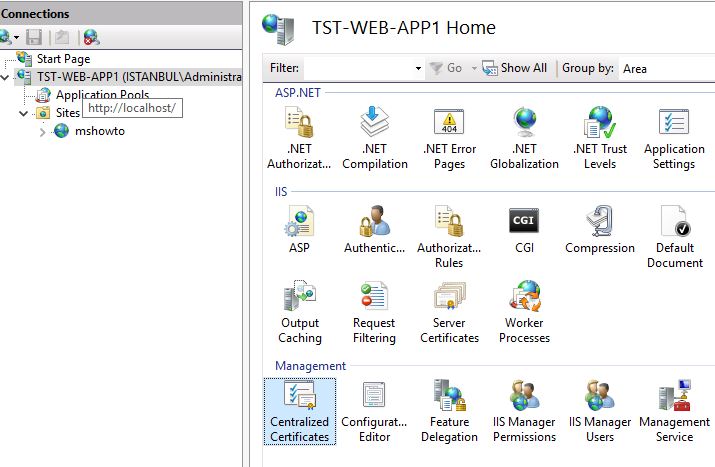Open the ASP feature icon
The image size is (715, 467).
[299, 229]
